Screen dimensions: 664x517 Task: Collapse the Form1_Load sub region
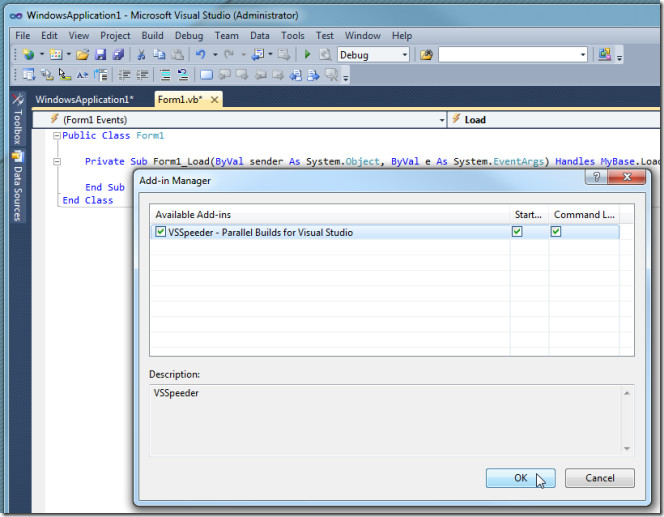pyautogui.click(x=57, y=161)
